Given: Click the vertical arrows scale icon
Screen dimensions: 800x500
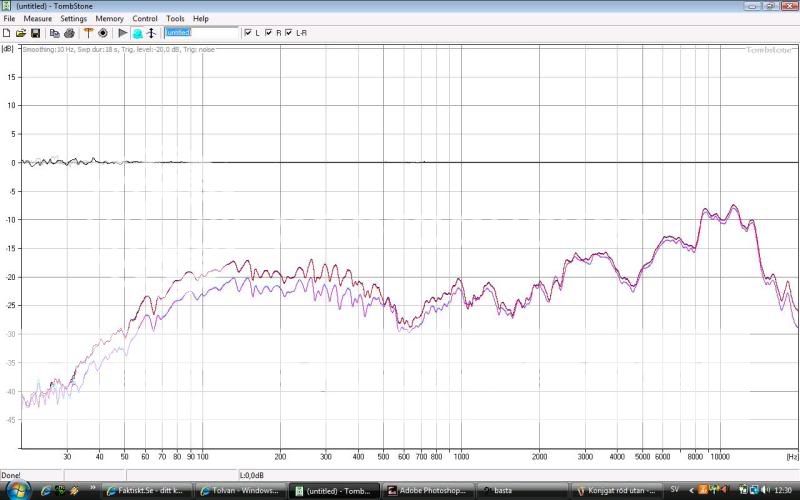Looking at the screenshot, I should click(x=151, y=33).
